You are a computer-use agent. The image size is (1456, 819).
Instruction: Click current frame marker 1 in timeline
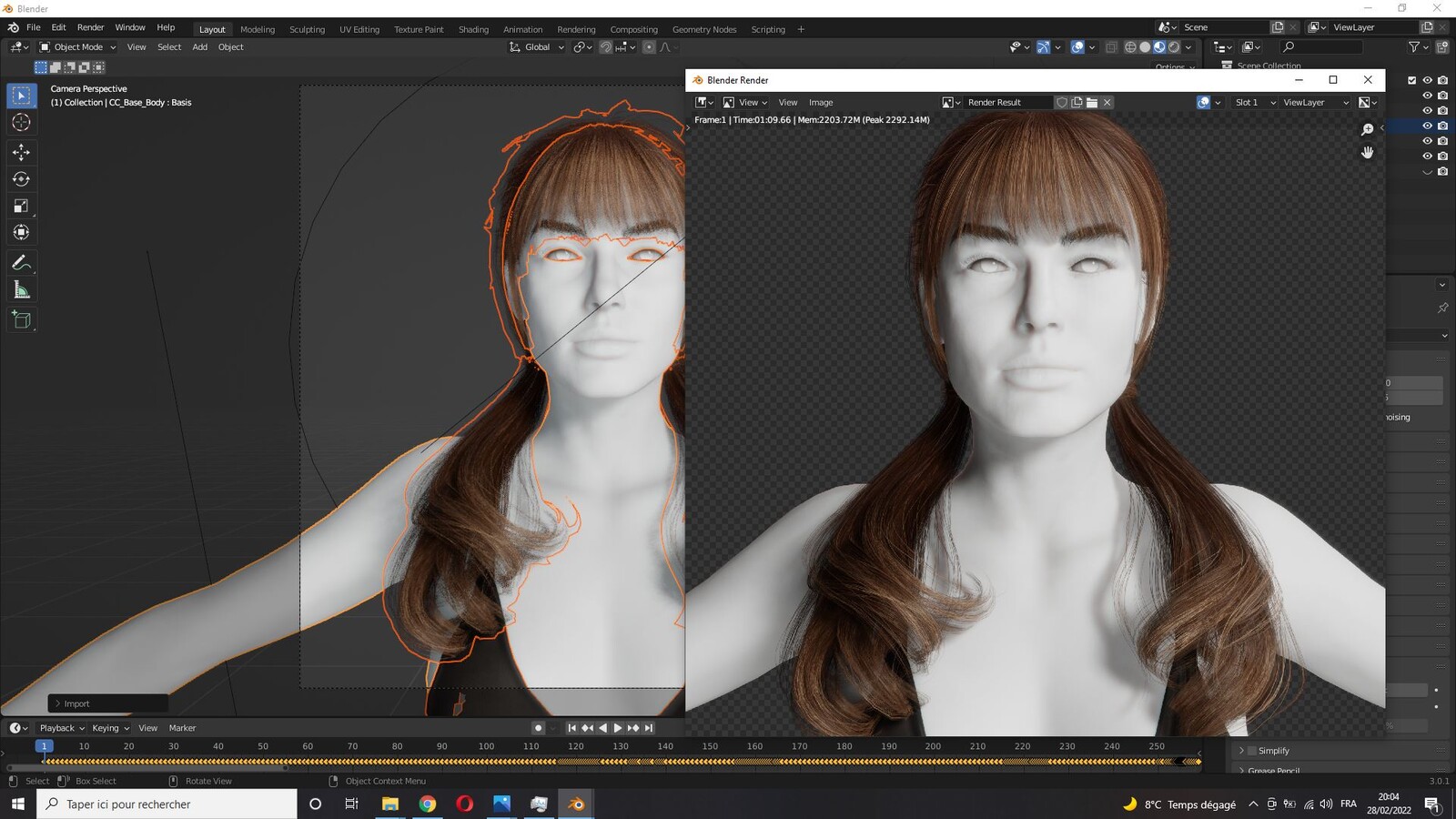(x=44, y=746)
